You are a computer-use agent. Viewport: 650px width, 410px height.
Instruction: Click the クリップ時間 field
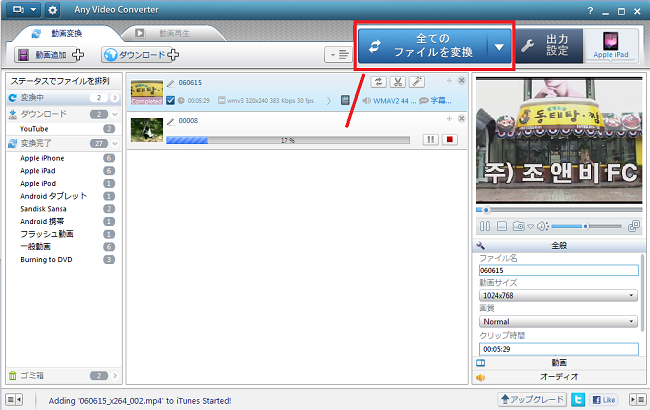(x=559, y=349)
